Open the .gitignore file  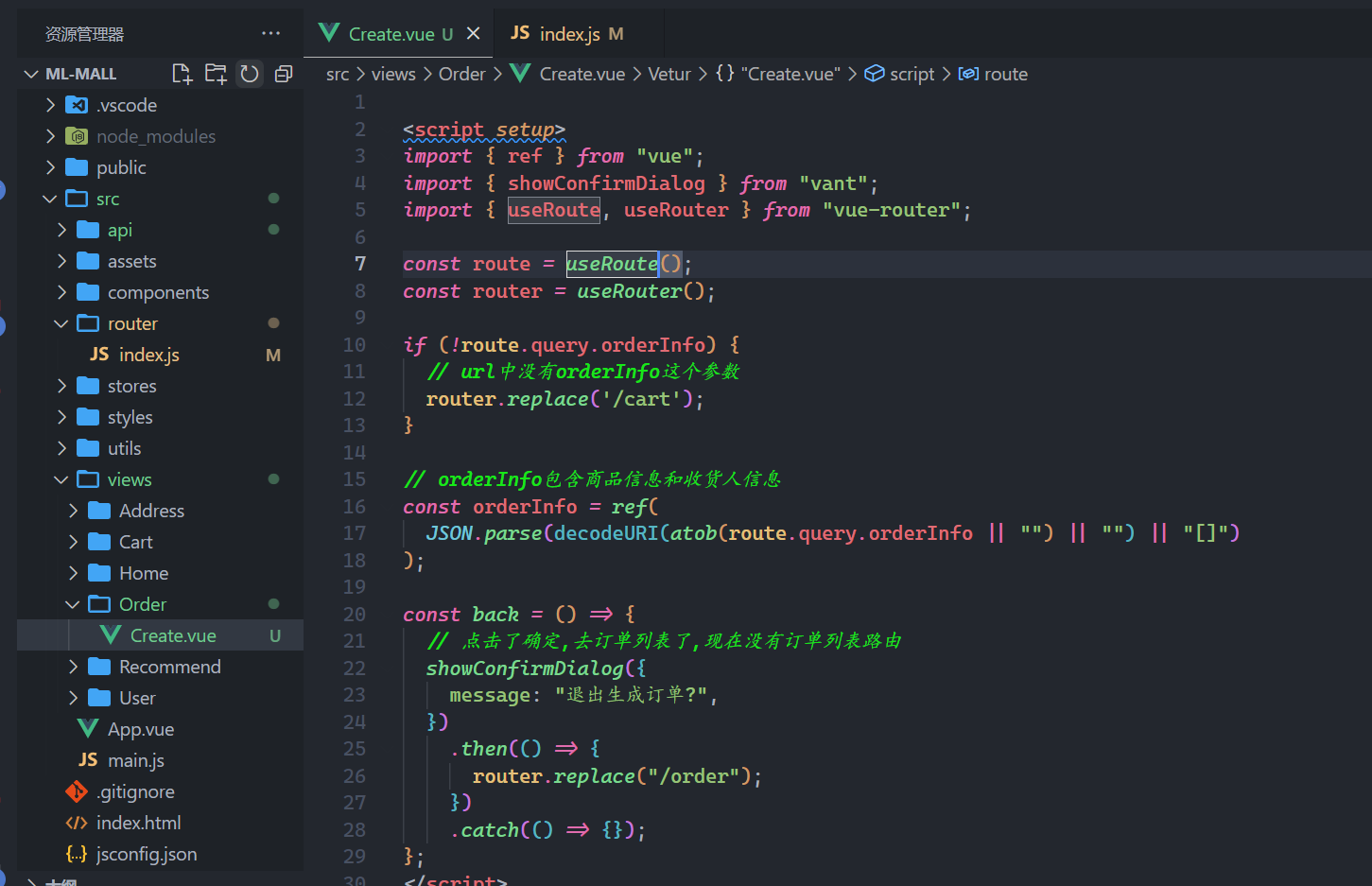coord(160,791)
